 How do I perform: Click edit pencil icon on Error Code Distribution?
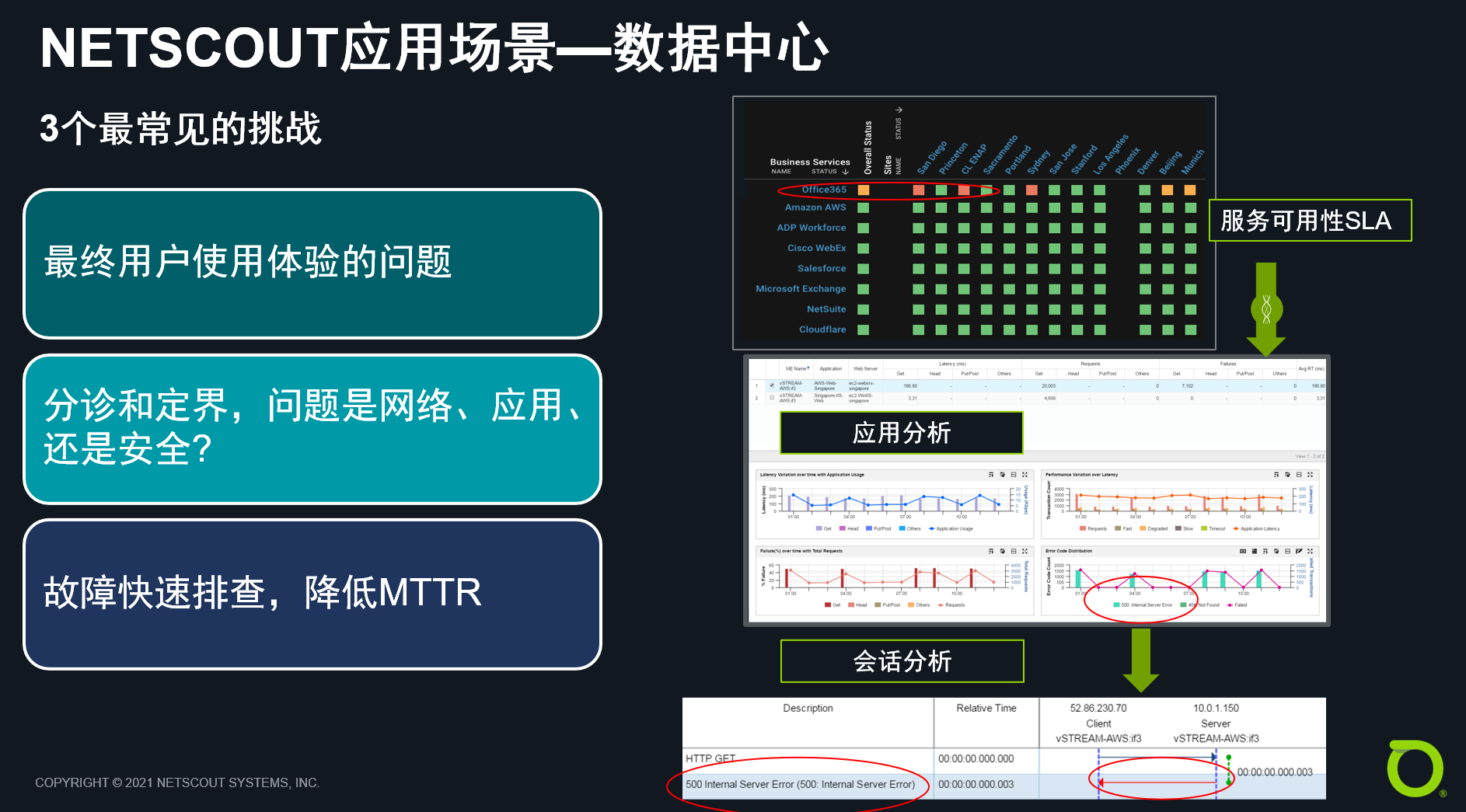click(1299, 551)
